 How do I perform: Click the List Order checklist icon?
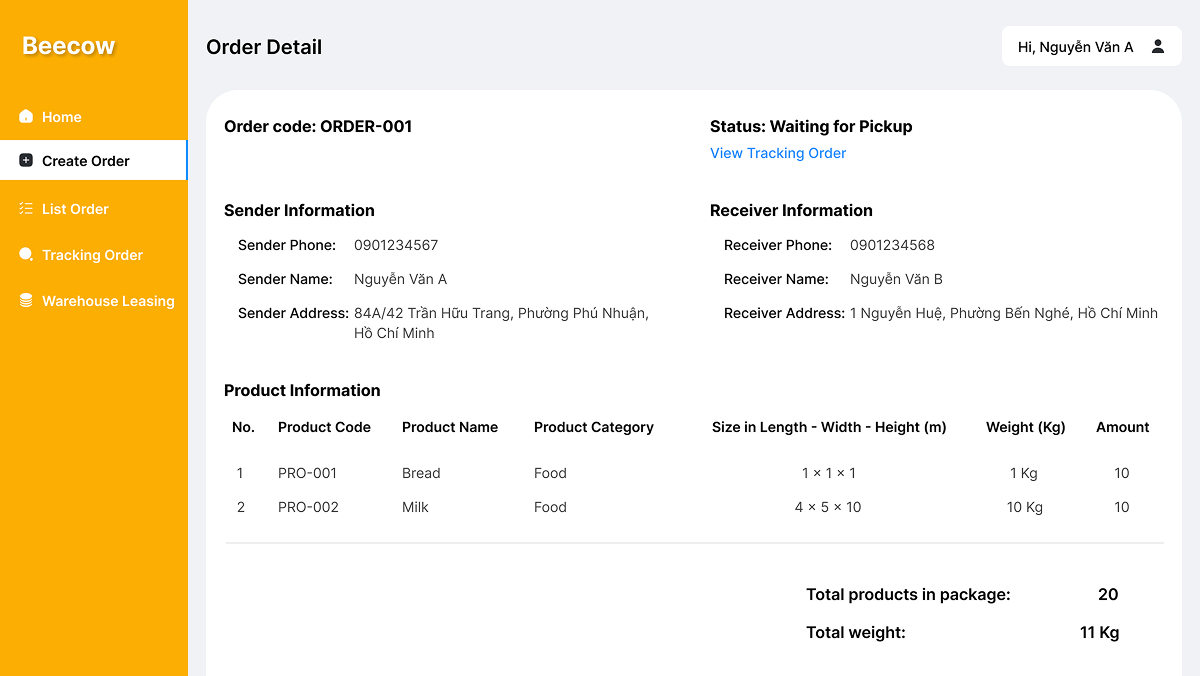[26, 209]
